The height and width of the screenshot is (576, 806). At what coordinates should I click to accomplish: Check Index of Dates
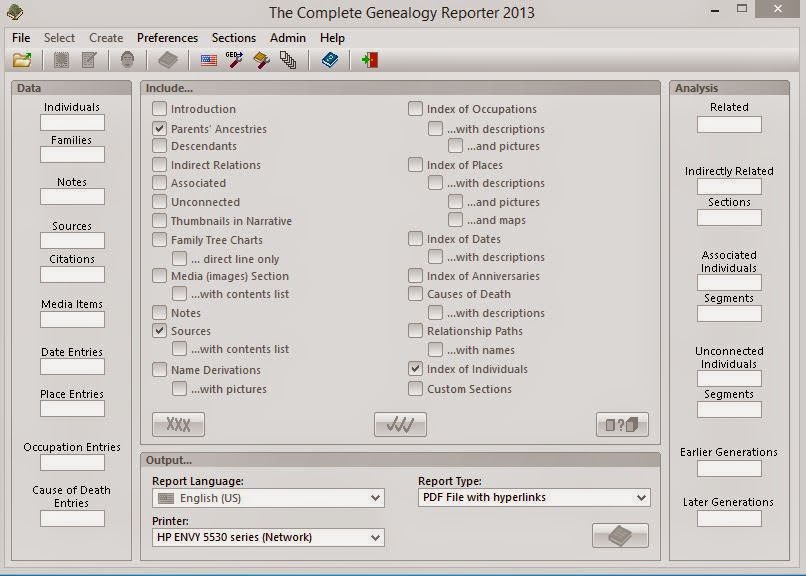(x=415, y=238)
